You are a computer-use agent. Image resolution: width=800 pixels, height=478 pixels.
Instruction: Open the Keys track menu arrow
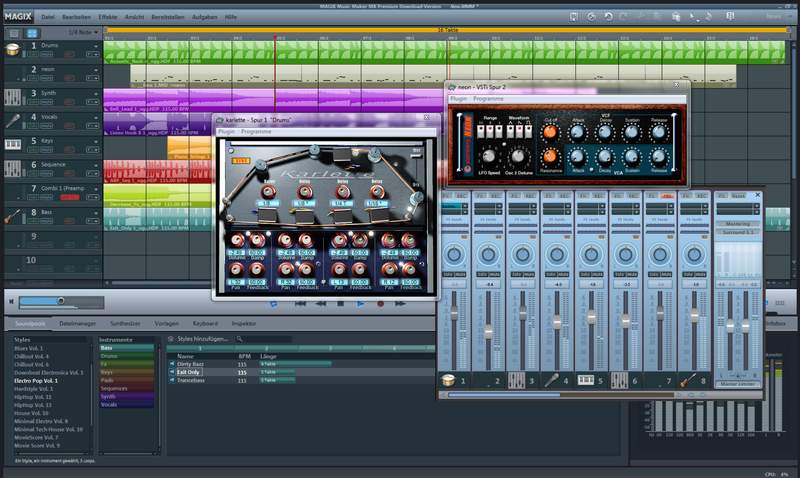95,141
